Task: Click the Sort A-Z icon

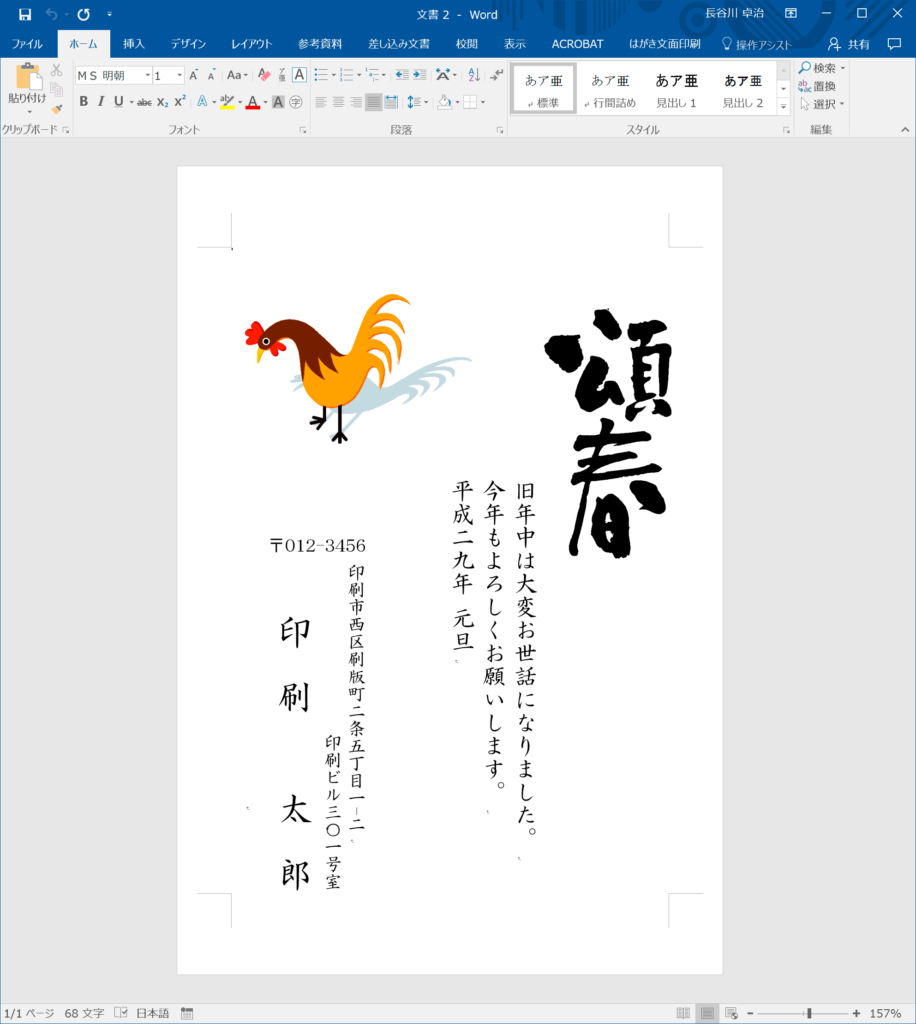Action: click(x=474, y=75)
